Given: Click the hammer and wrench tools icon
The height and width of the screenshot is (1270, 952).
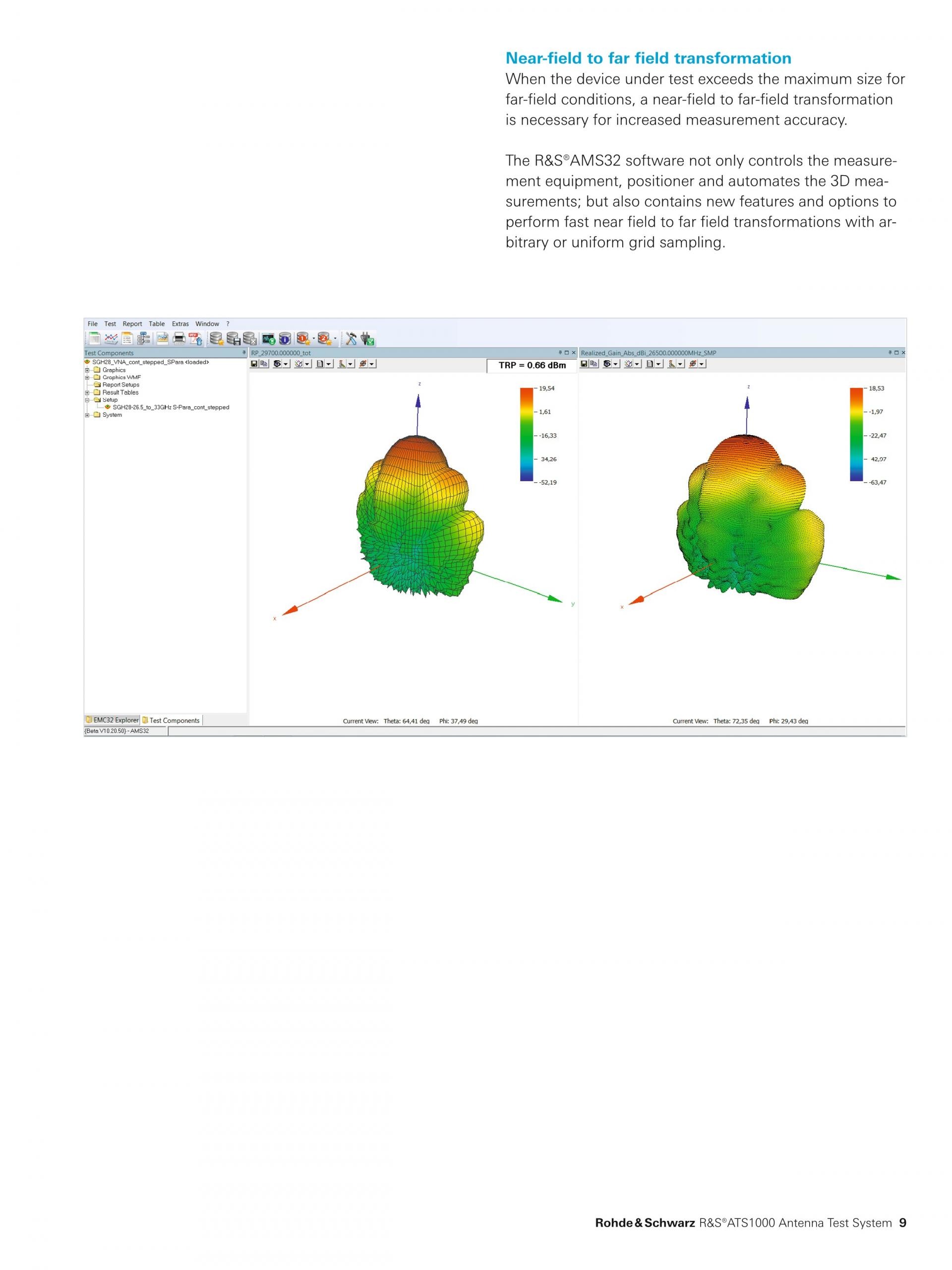Looking at the screenshot, I should point(351,339).
